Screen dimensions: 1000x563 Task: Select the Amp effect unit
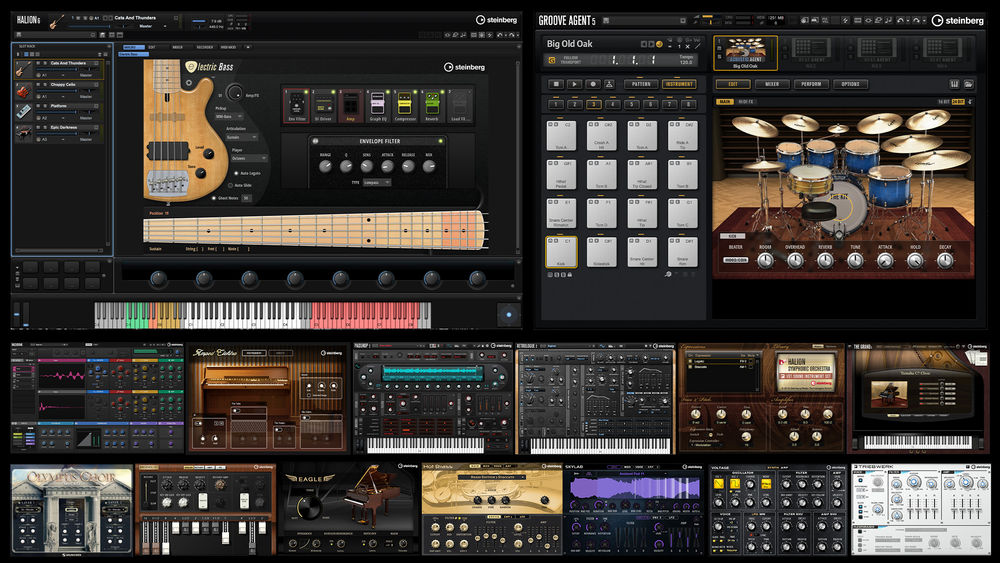click(x=350, y=106)
